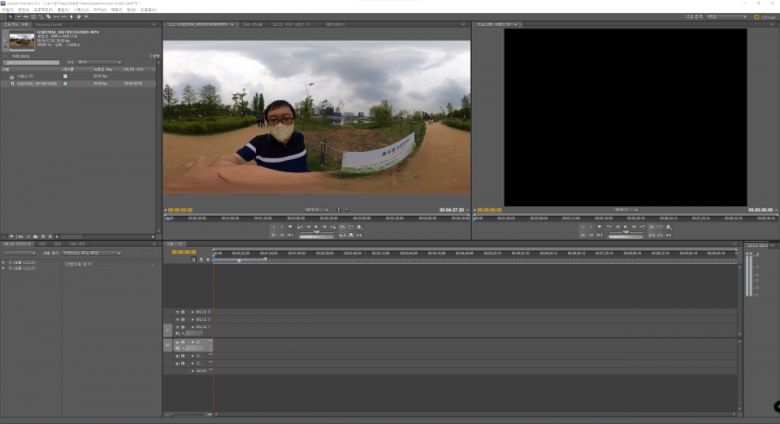The height and width of the screenshot is (424, 780).
Task: Toggle the Snap magnet icon in the timeline
Action: click(195, 260)
